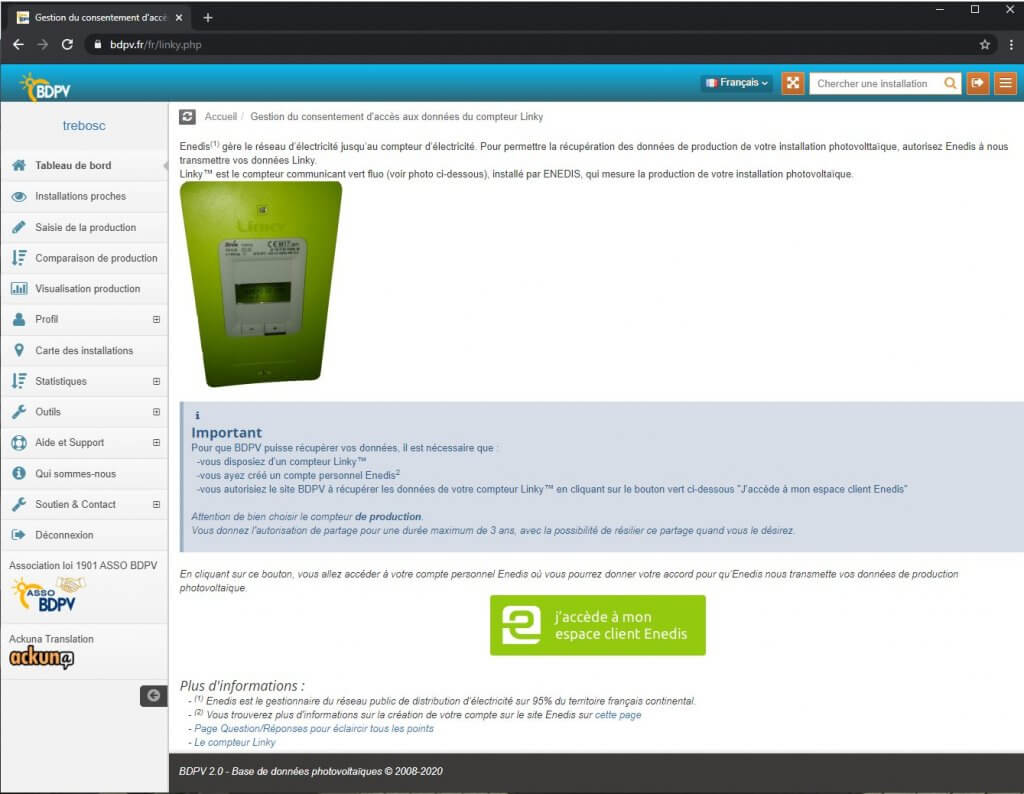Open the Français language dropdown
This screenshot has width=1024, height=794.
coord(737,83)
